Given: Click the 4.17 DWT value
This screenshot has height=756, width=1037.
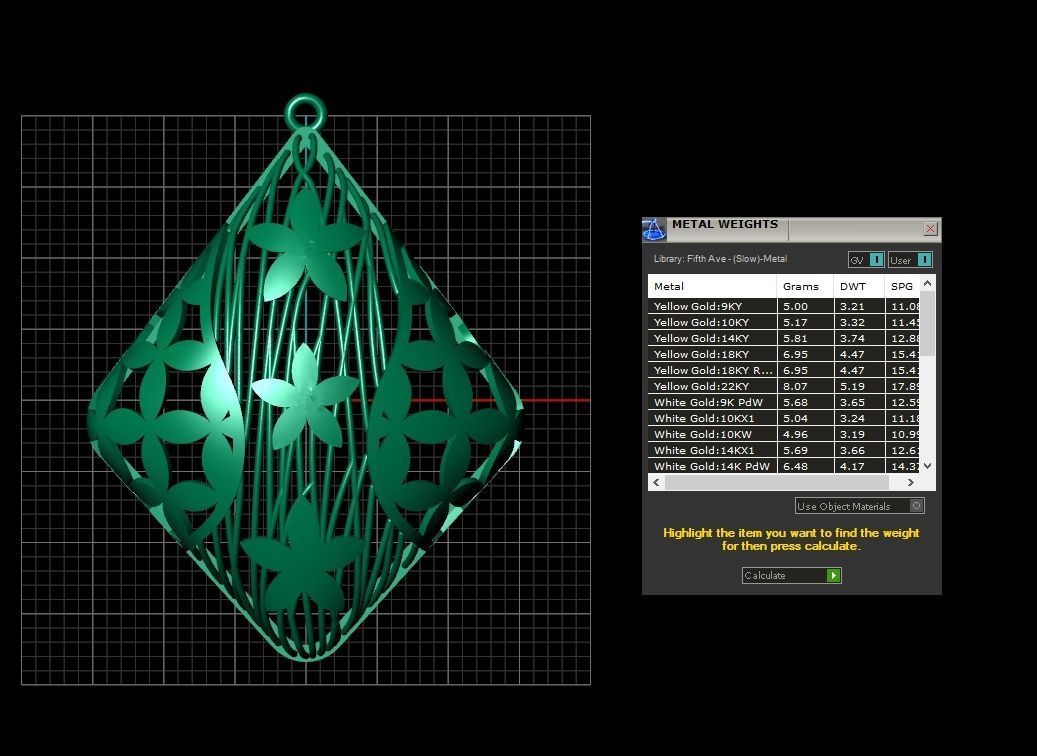Looking at the screenshot, I should point(852,466).
